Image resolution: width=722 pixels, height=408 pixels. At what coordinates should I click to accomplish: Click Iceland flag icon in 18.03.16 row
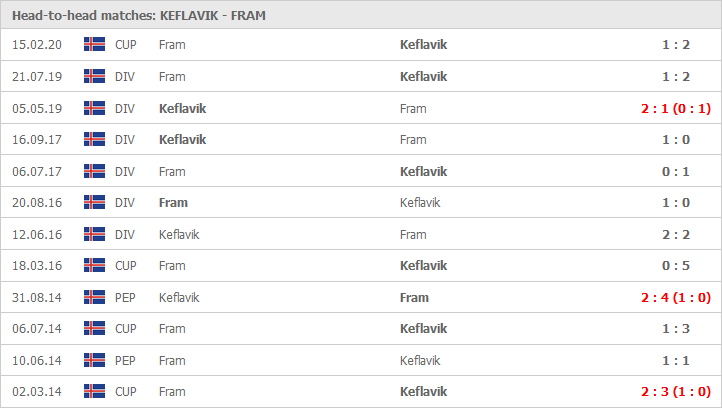94,265
